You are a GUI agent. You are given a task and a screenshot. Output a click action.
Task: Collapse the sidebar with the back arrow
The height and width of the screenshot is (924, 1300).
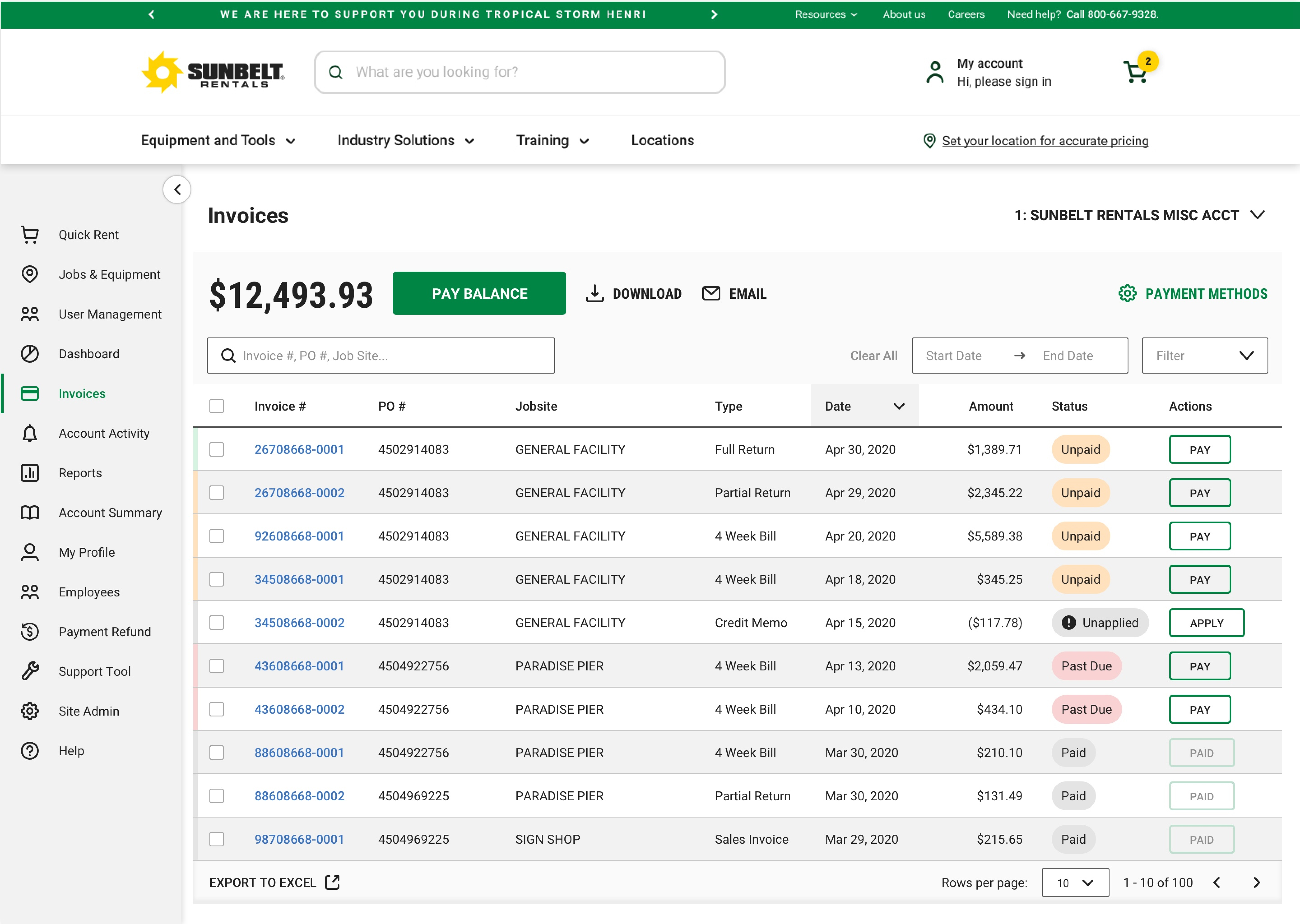(x=177, y=189)
